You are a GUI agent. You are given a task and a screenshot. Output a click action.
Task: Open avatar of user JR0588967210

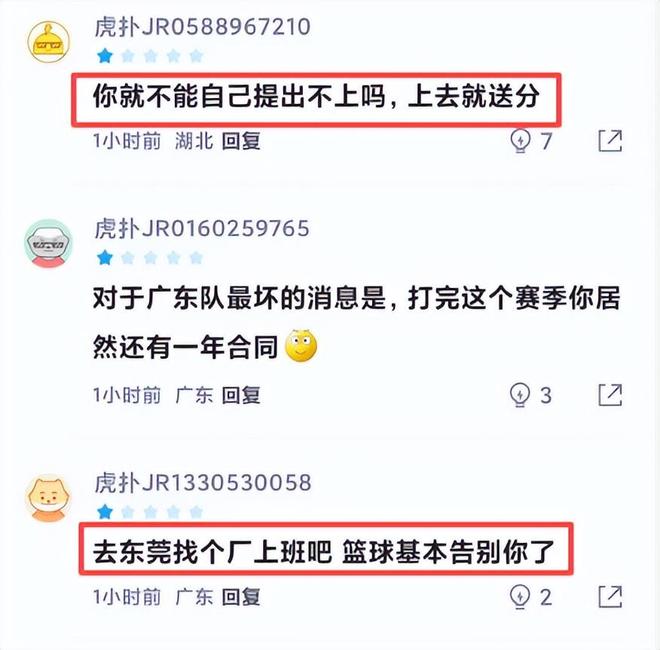[x=48, y=42]
